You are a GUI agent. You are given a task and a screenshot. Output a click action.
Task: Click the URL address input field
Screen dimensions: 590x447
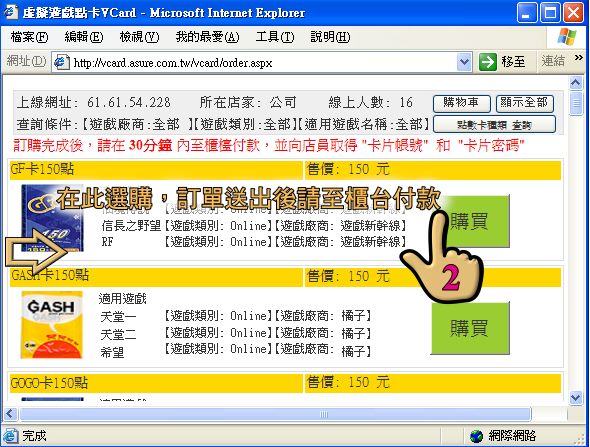pyautogui.click(x=263, y=62)
